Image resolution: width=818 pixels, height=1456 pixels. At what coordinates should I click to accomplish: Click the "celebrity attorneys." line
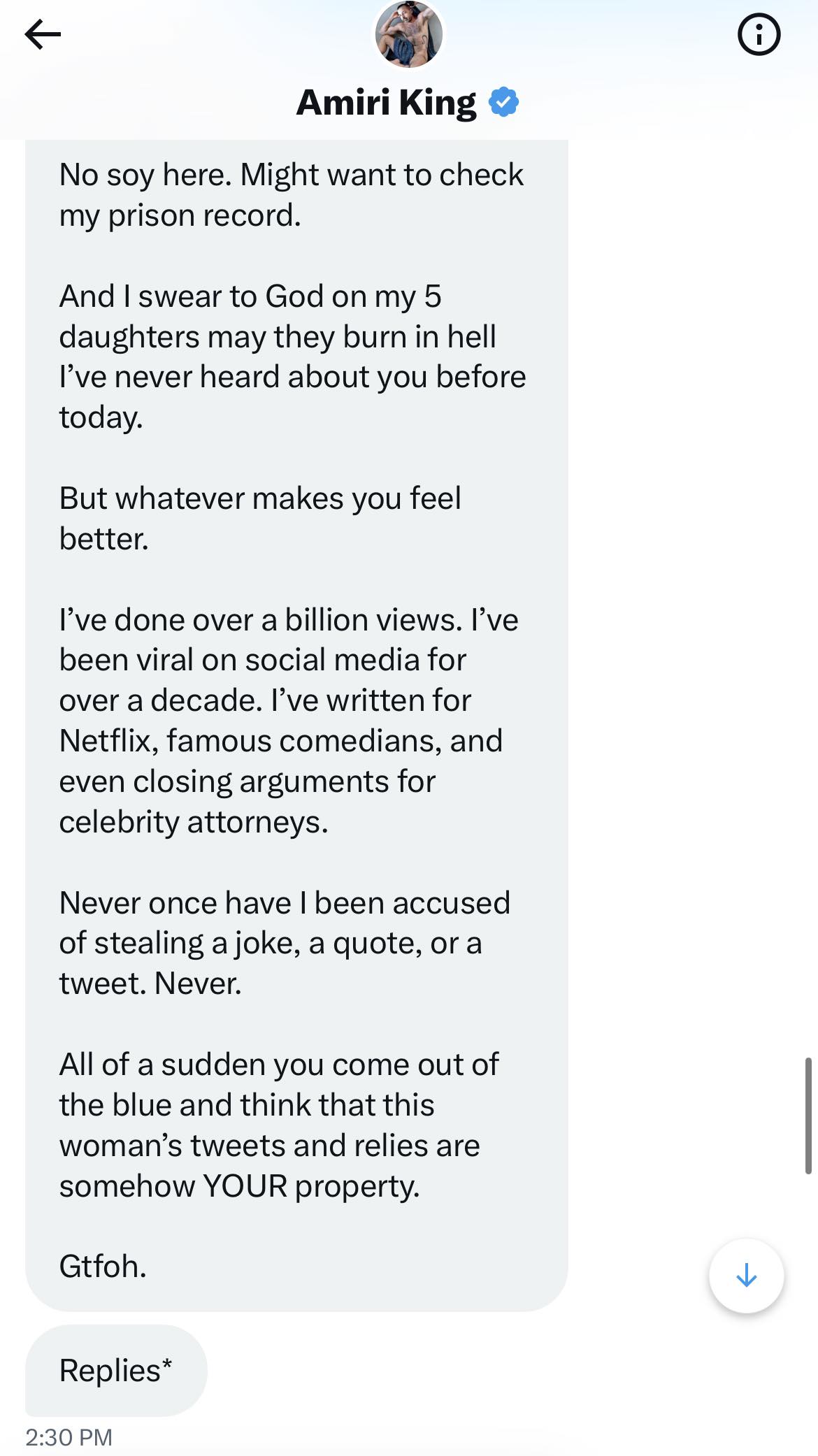pos(193,822)
